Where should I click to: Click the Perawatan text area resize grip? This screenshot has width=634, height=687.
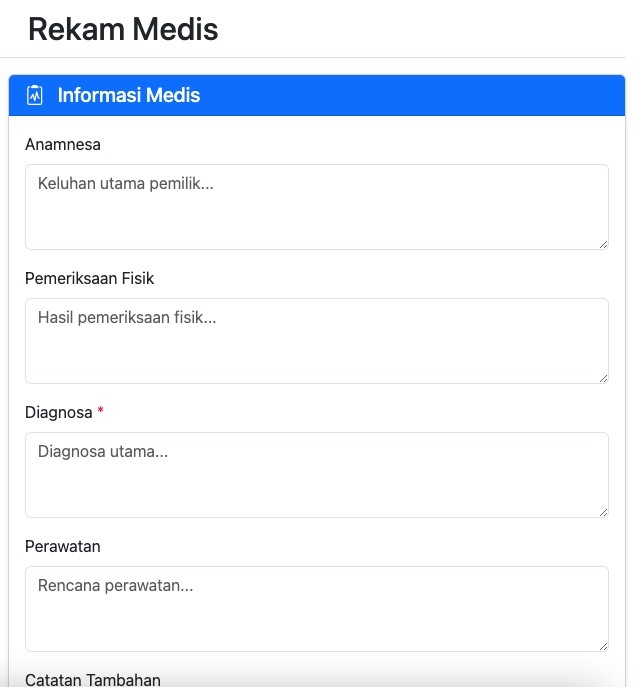[603, 646]
